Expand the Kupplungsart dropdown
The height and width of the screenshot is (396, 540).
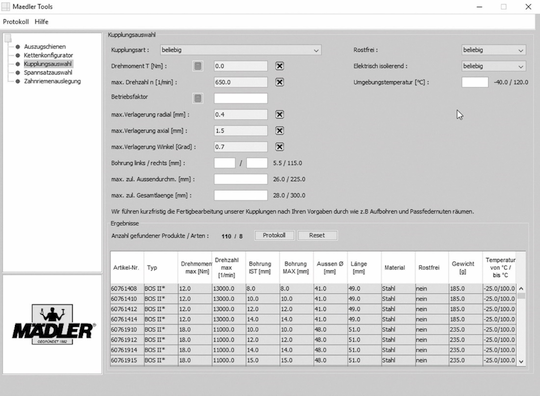pyautogui.click(x=241, y=50)
